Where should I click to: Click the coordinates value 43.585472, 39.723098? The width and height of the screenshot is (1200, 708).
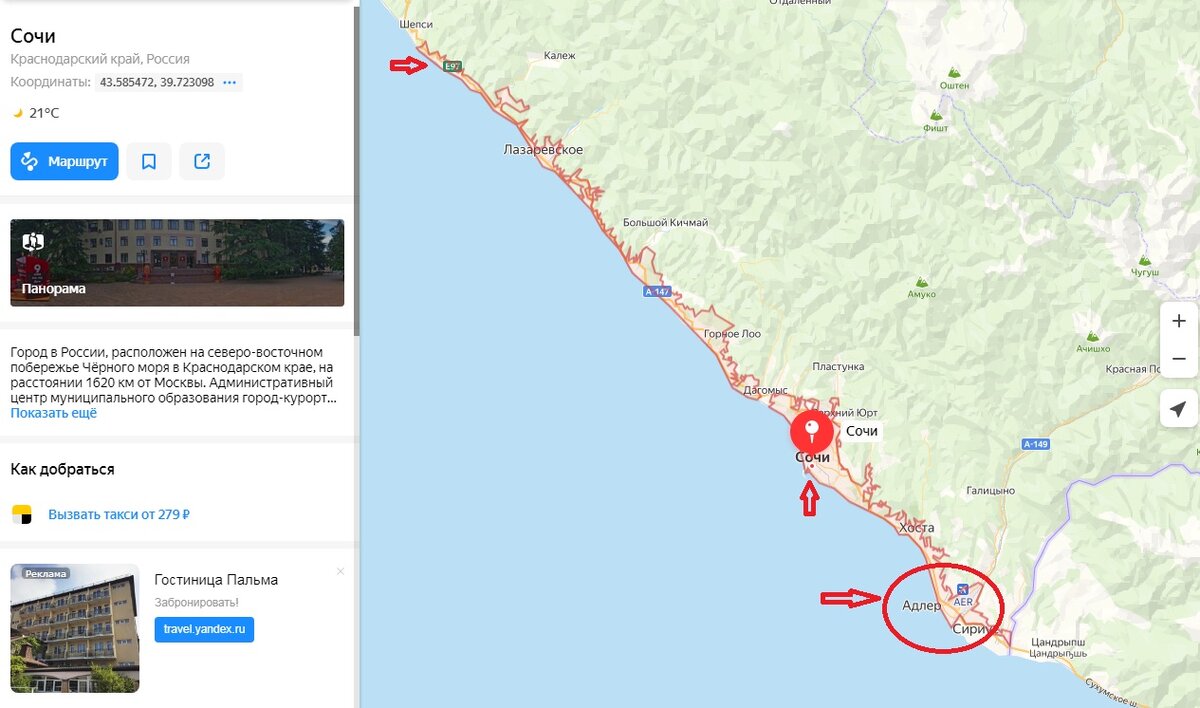pos(155,82)
